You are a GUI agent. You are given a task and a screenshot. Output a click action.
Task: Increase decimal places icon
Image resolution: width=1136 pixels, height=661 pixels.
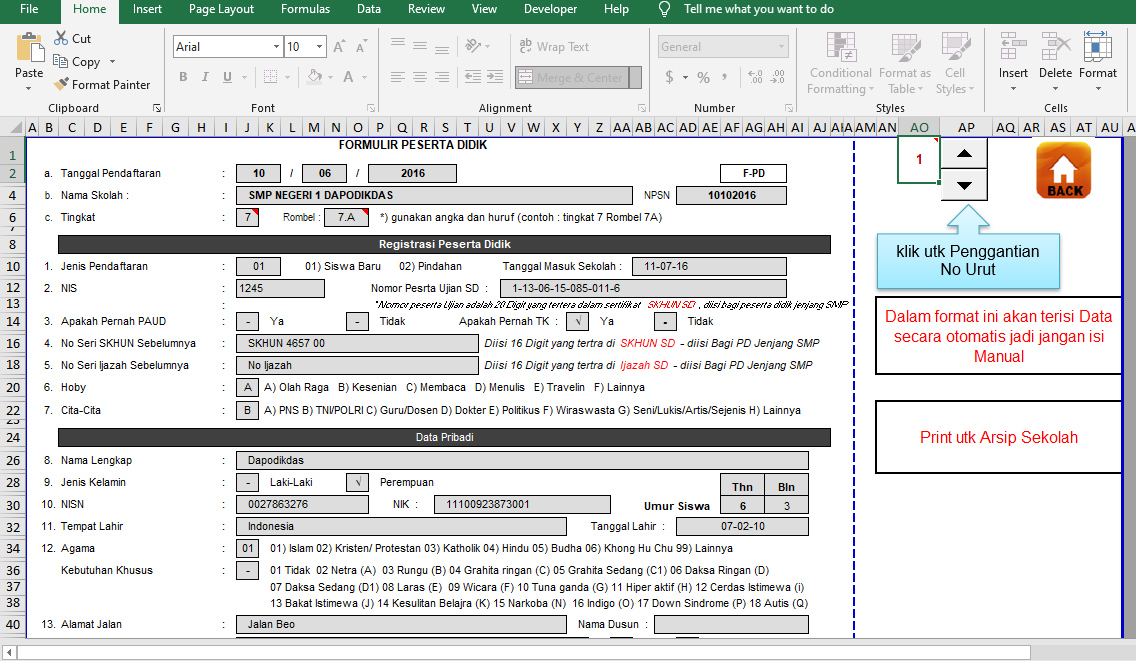click(x=755, y=77)
